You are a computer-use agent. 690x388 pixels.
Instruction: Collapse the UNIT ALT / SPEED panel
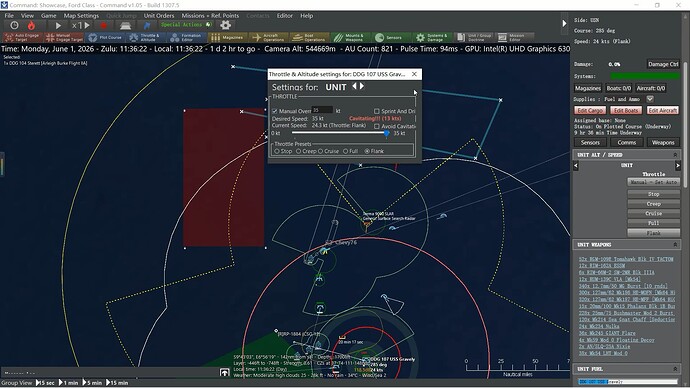click(x=675, y=155)
